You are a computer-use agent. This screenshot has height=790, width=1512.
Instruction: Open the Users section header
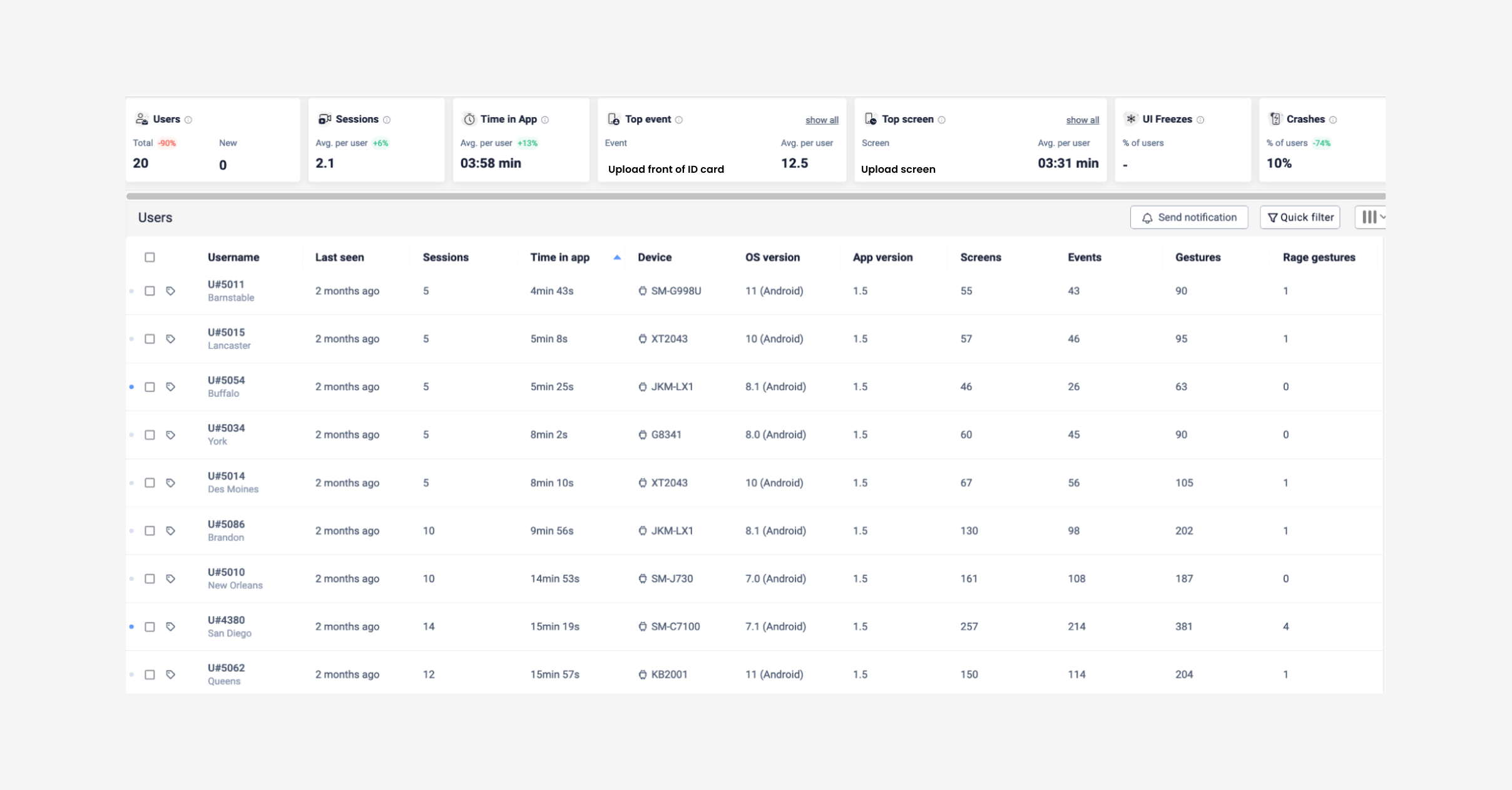click(155, 217)
